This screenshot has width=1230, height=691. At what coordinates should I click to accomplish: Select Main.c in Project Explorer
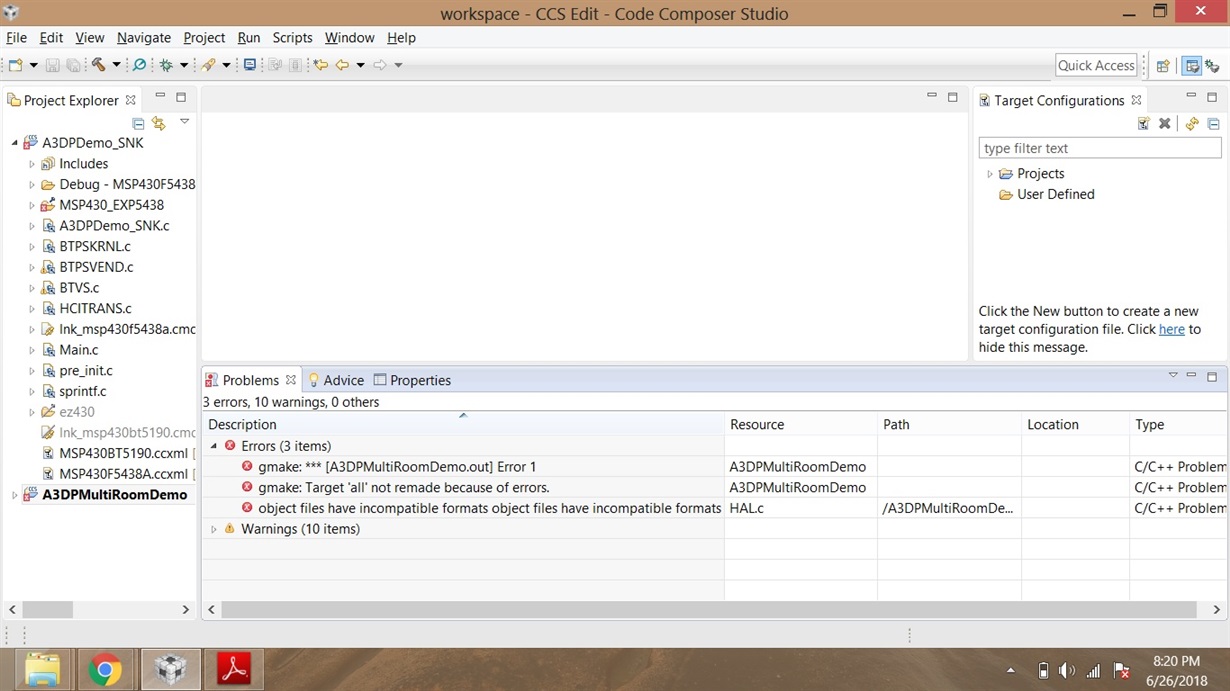click(78, 350)
